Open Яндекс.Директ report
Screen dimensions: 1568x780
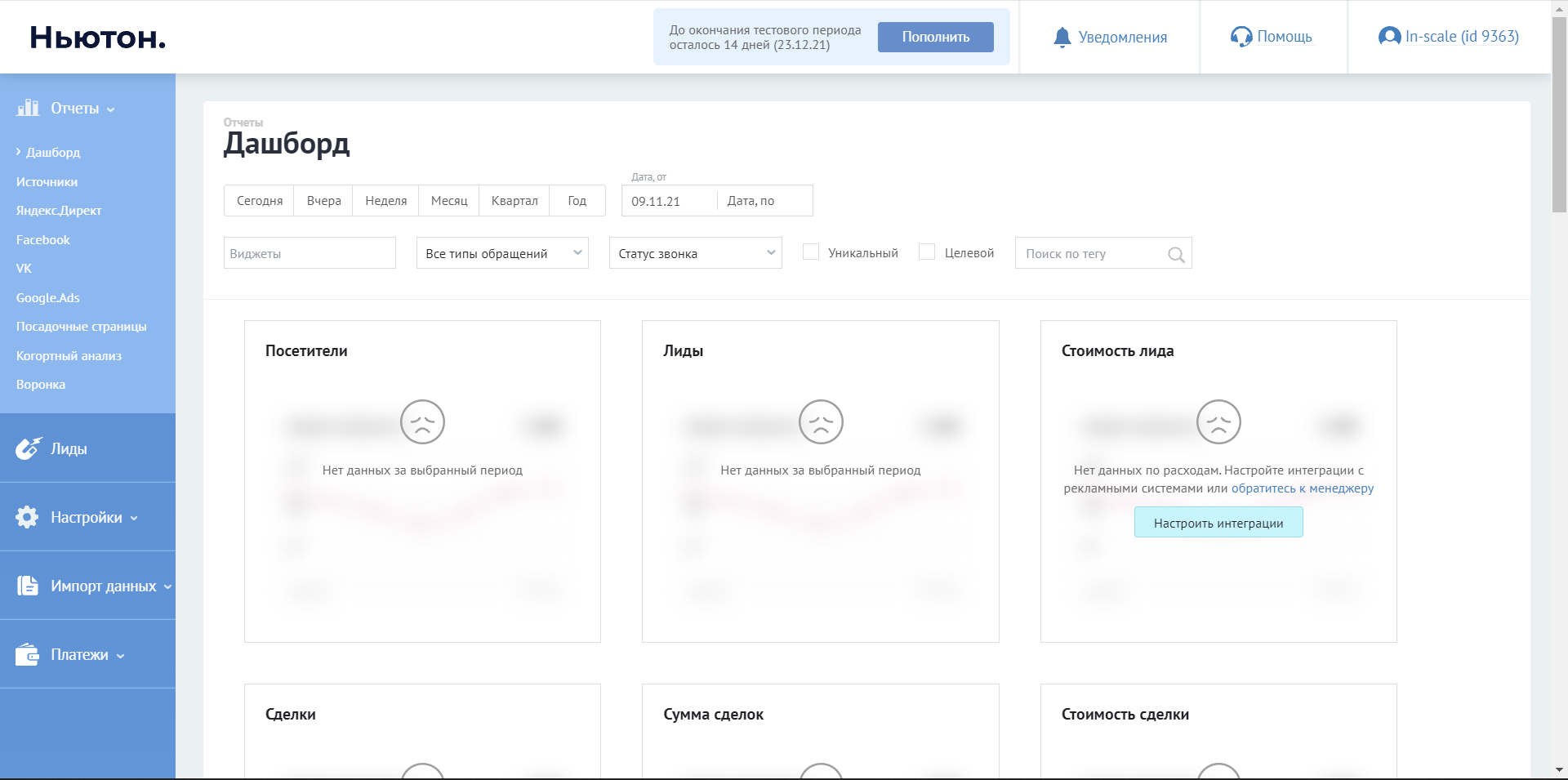coord(59,211)
